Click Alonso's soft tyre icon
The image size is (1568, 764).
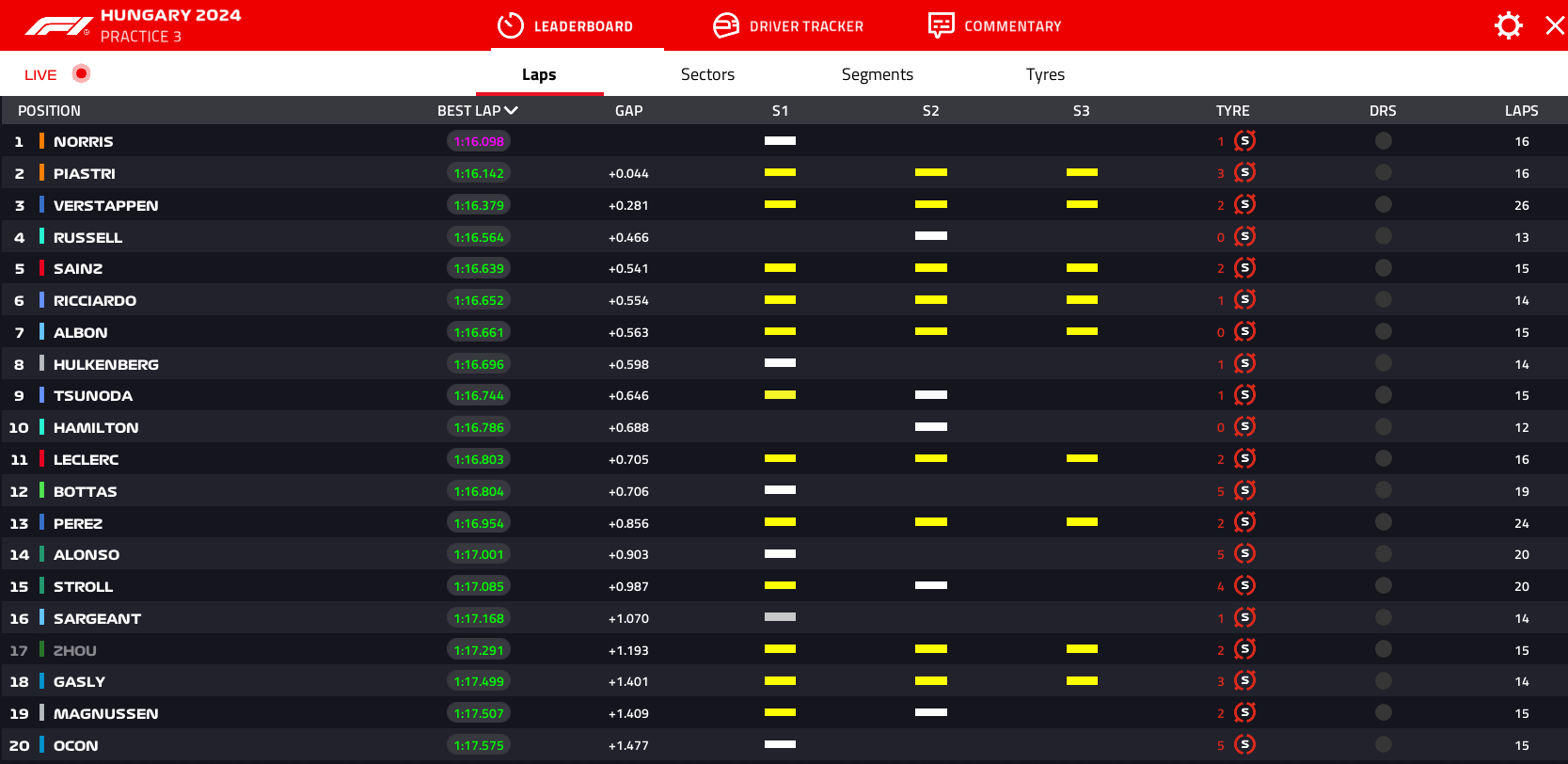pyautogui.click(x=1245, y=554)
